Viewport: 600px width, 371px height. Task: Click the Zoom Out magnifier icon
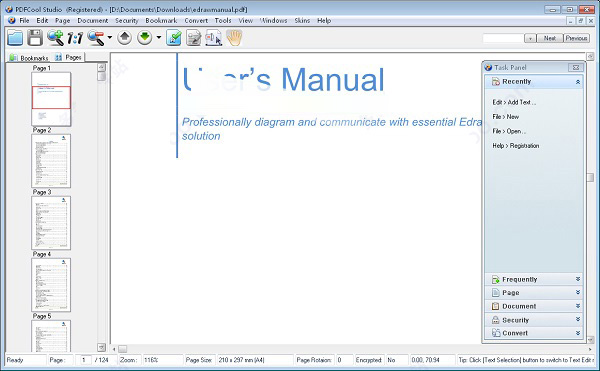tap(96, 37)
